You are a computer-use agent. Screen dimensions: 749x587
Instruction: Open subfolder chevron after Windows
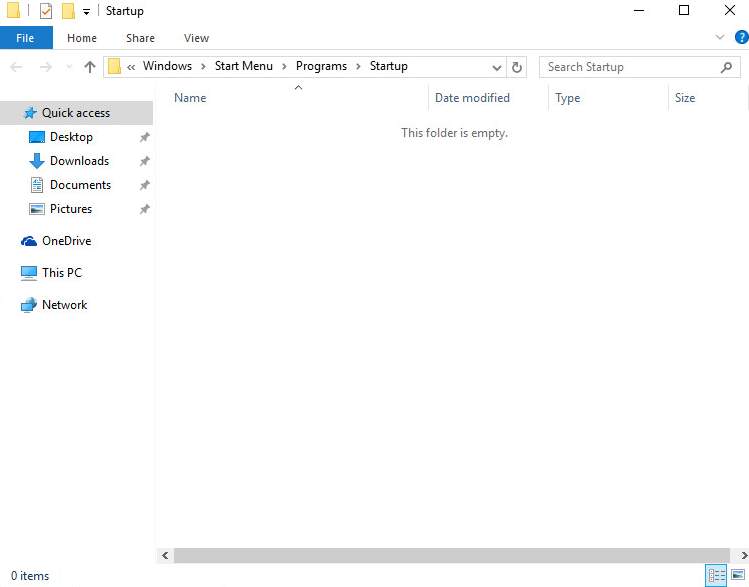tap(203, 67)
